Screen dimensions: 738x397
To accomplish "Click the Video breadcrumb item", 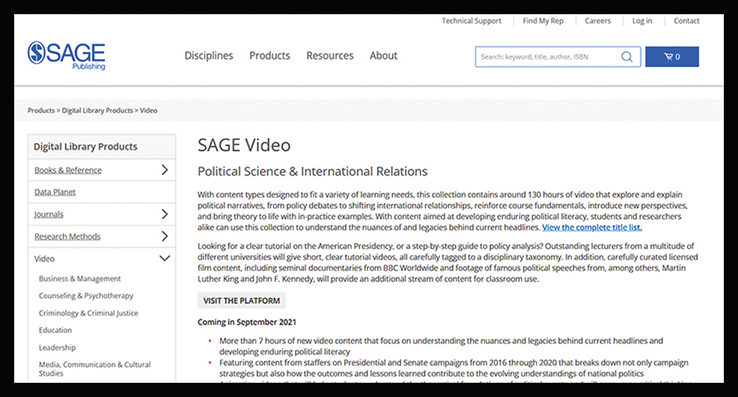I will 148,110.
